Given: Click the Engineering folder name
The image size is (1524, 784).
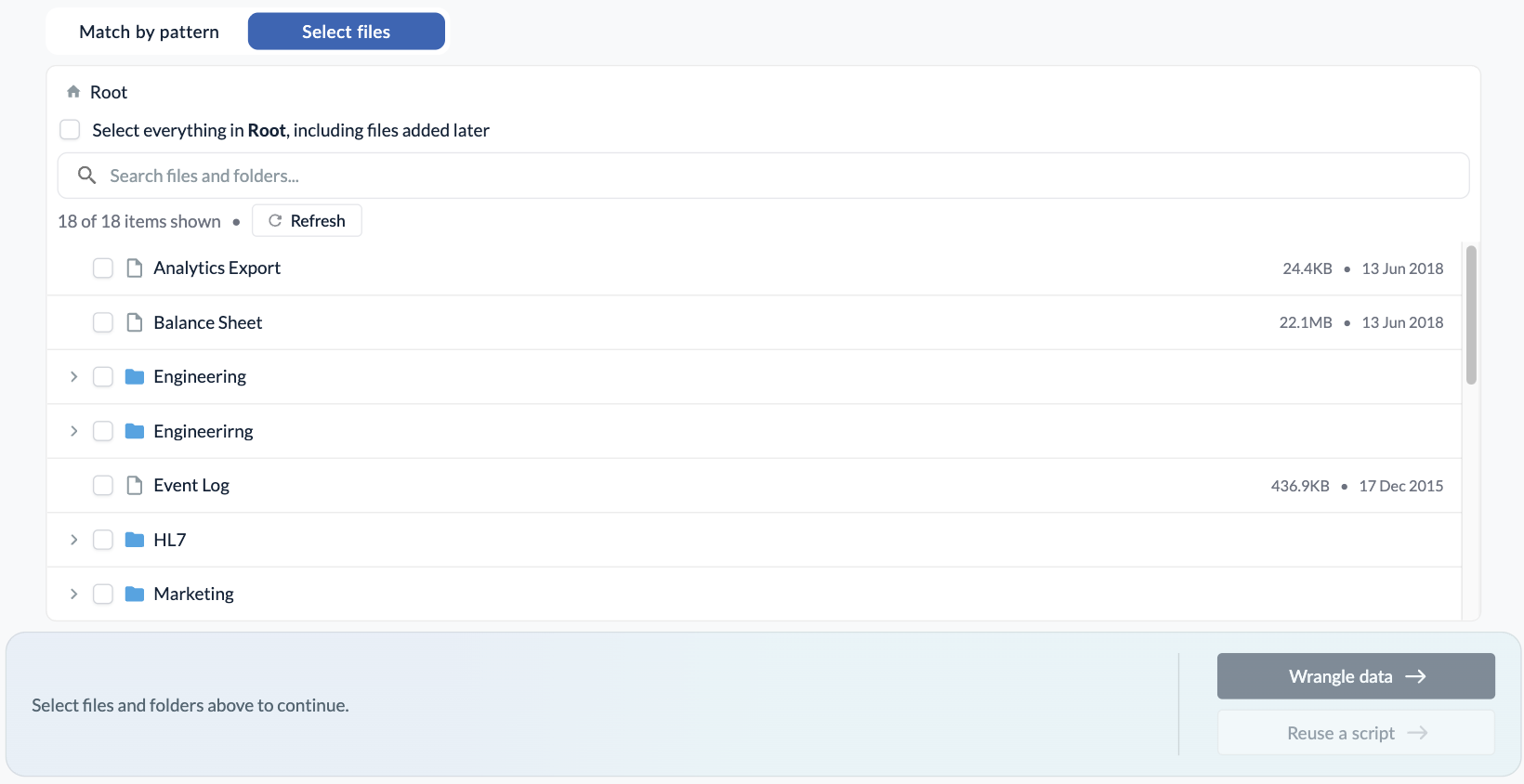Looking at the screenshot, I should click(200, 376).
